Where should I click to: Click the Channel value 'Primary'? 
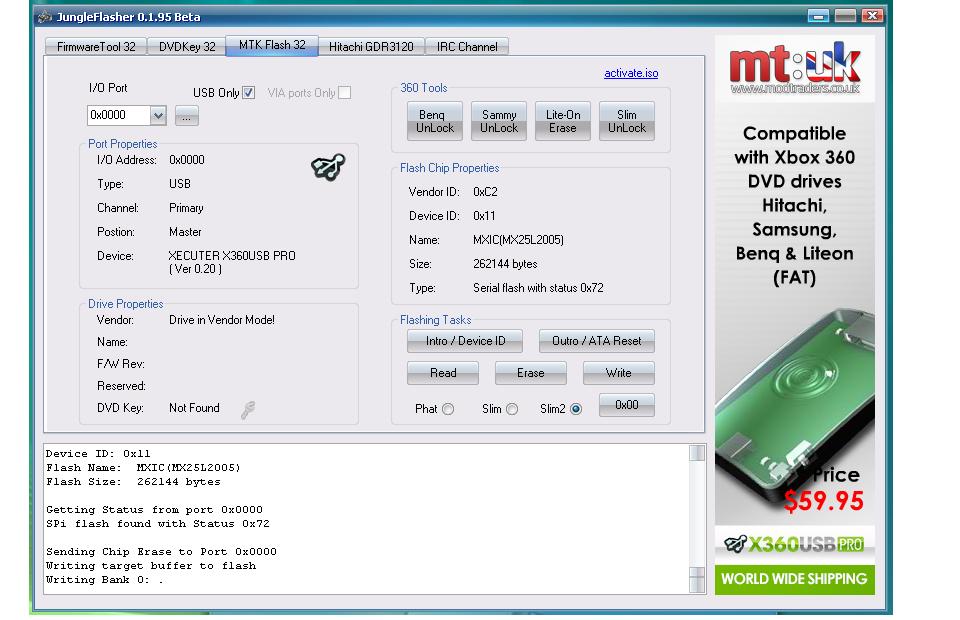tap(186, 208)
